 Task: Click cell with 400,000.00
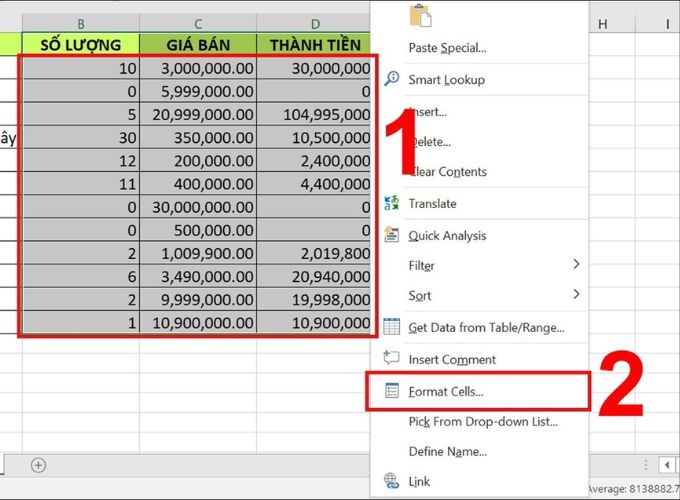[x=198, y=184]
